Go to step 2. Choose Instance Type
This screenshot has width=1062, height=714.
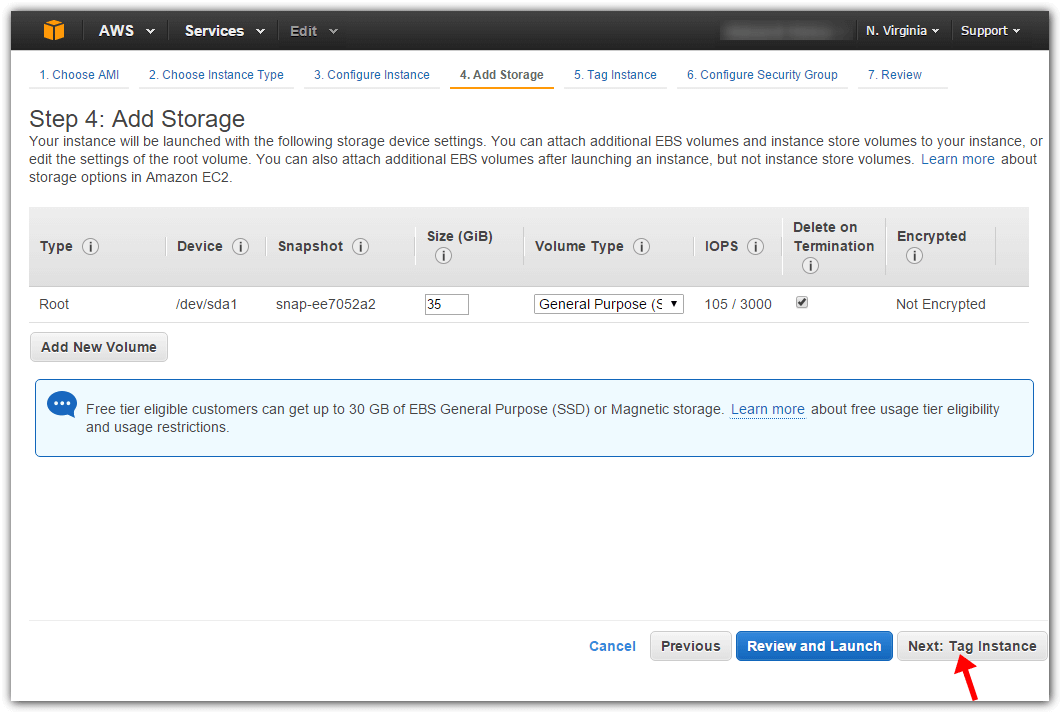click(x=216, y=75)
